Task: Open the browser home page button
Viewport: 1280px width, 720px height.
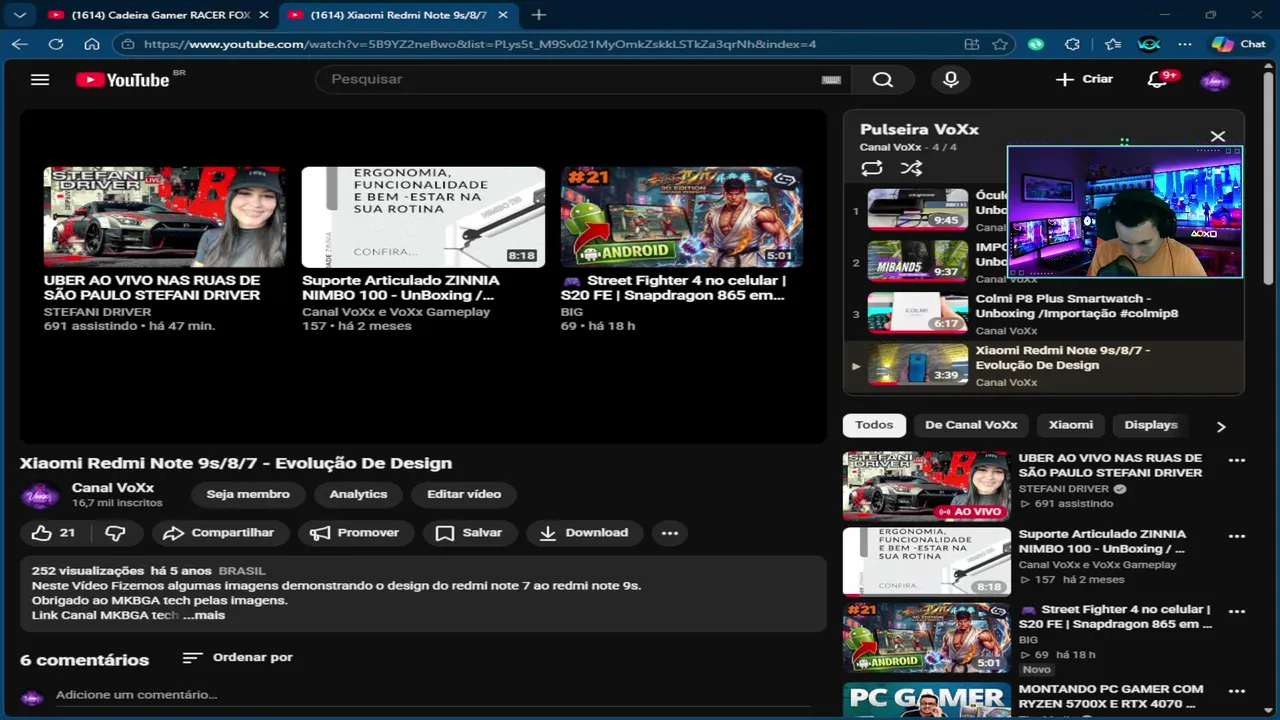Action: tap(92, 44)
